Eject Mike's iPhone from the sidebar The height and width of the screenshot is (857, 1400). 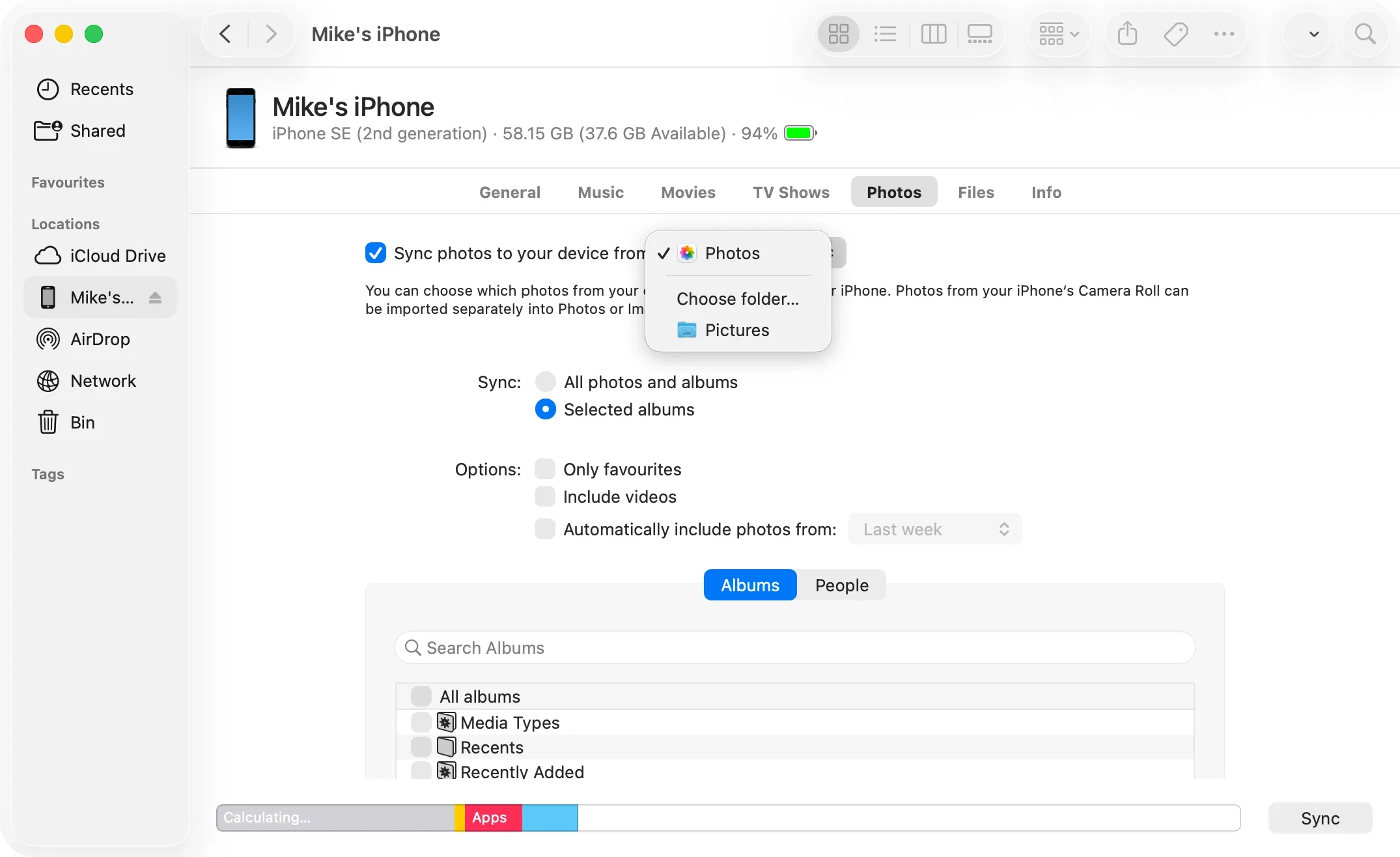(156, 298)
